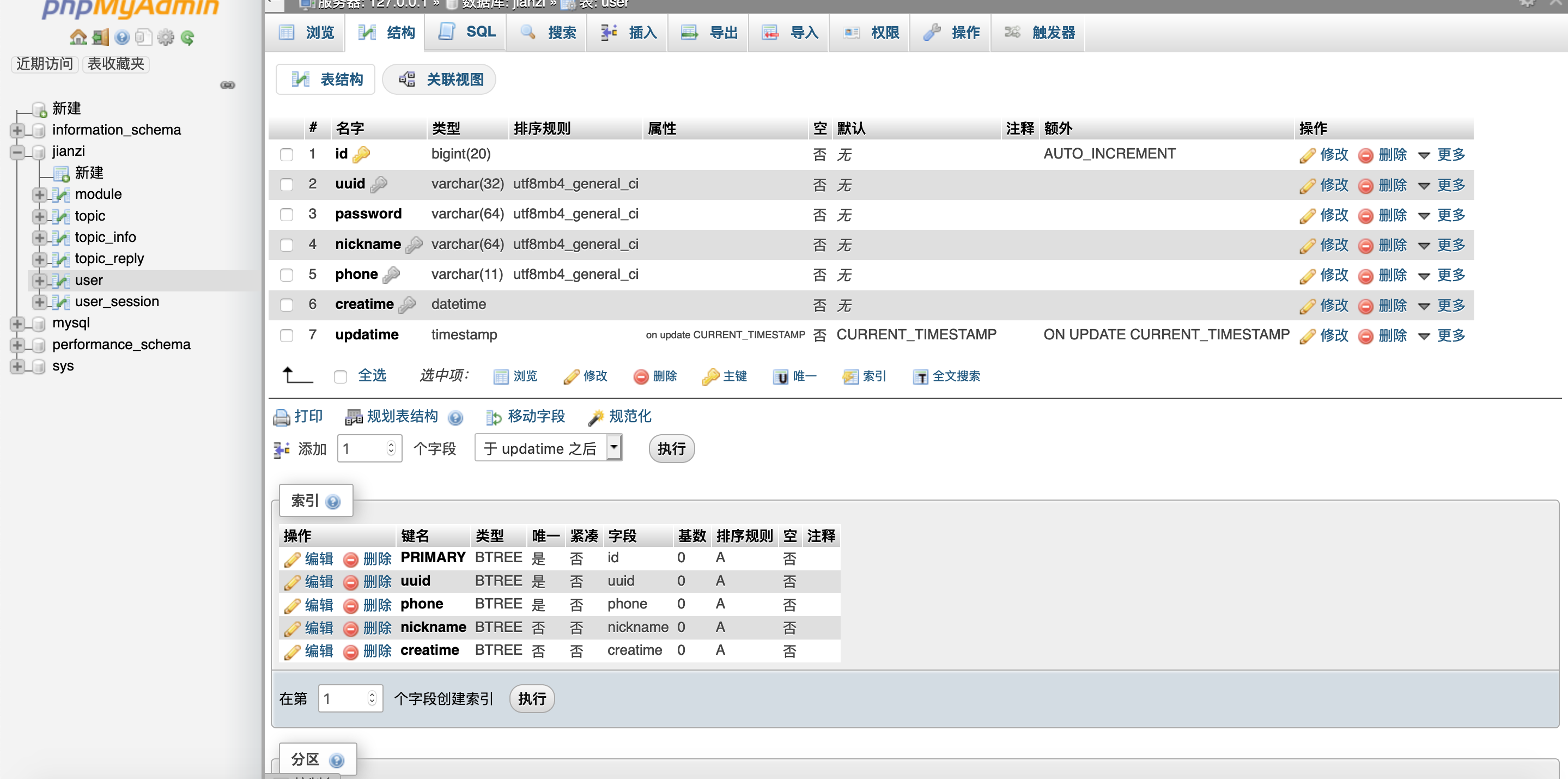
Task: Check the checkbox for uuid column
Action: click(x=287, y=185)
